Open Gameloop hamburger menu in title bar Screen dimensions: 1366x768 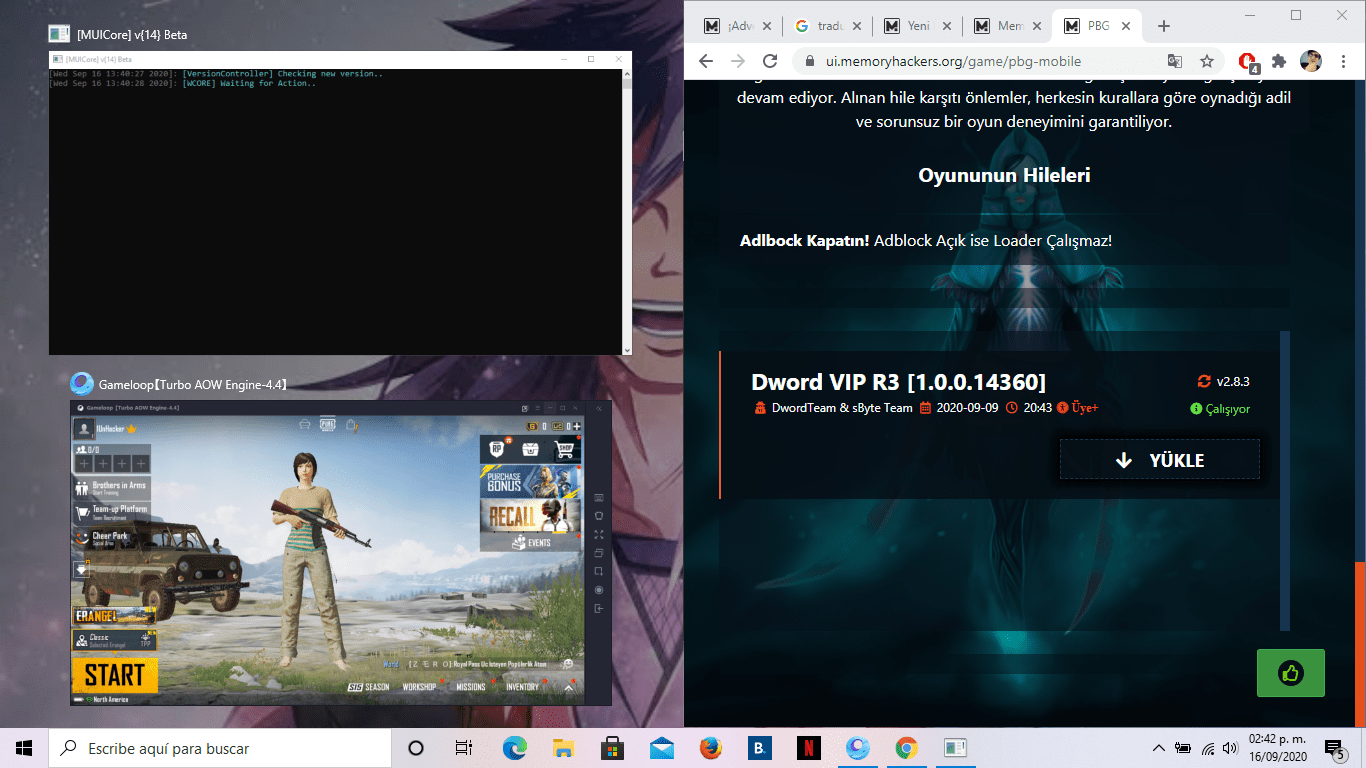click(x=537, y=409)
